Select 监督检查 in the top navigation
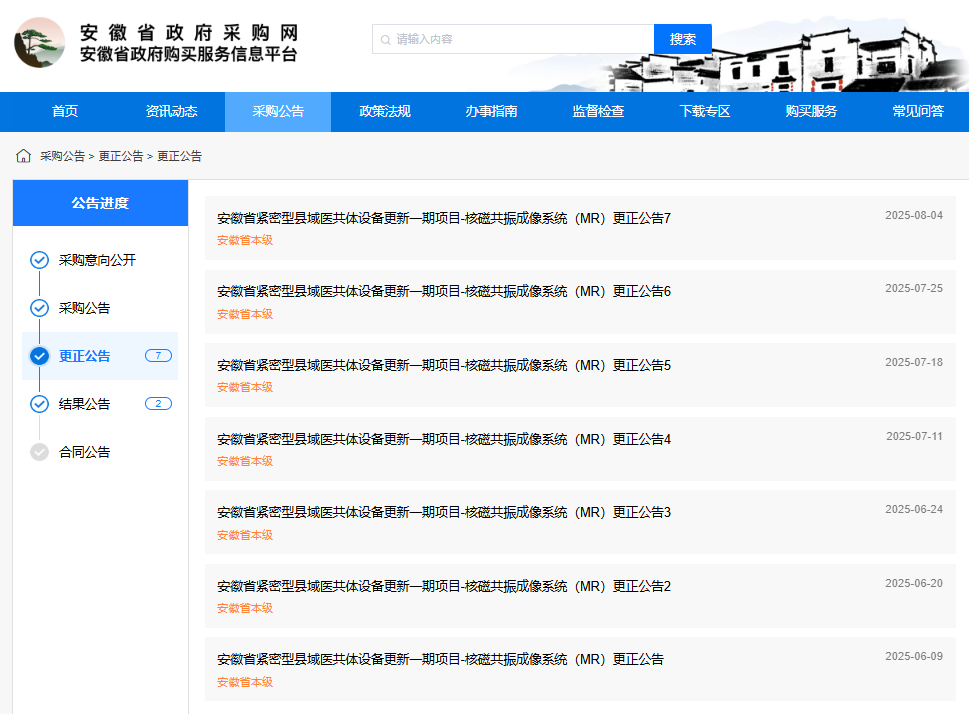The width and height of the screenshot is (969, 714). pyautogui.click(x=597, y=111)
